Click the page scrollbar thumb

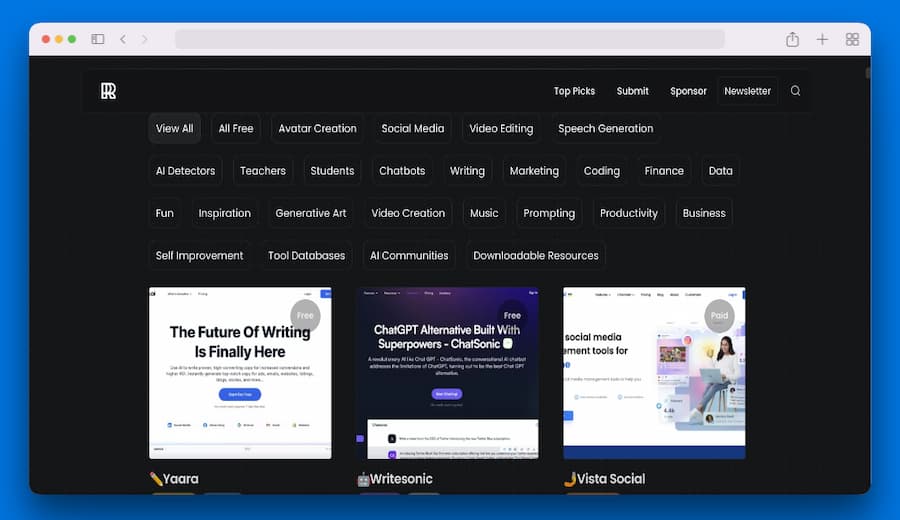tap(867, 73)
